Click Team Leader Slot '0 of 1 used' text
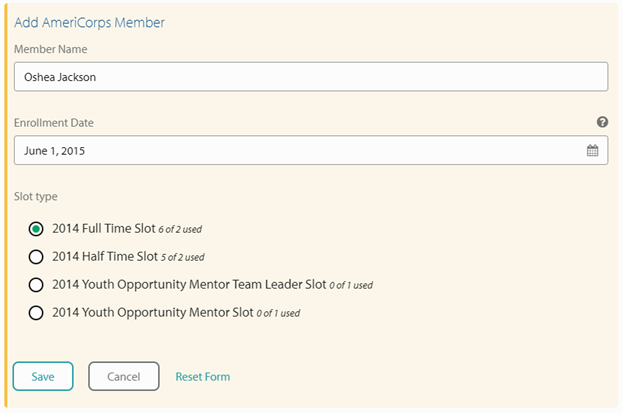Image resolution: width=623 pixels, height=413 pixels. [350, 286]
